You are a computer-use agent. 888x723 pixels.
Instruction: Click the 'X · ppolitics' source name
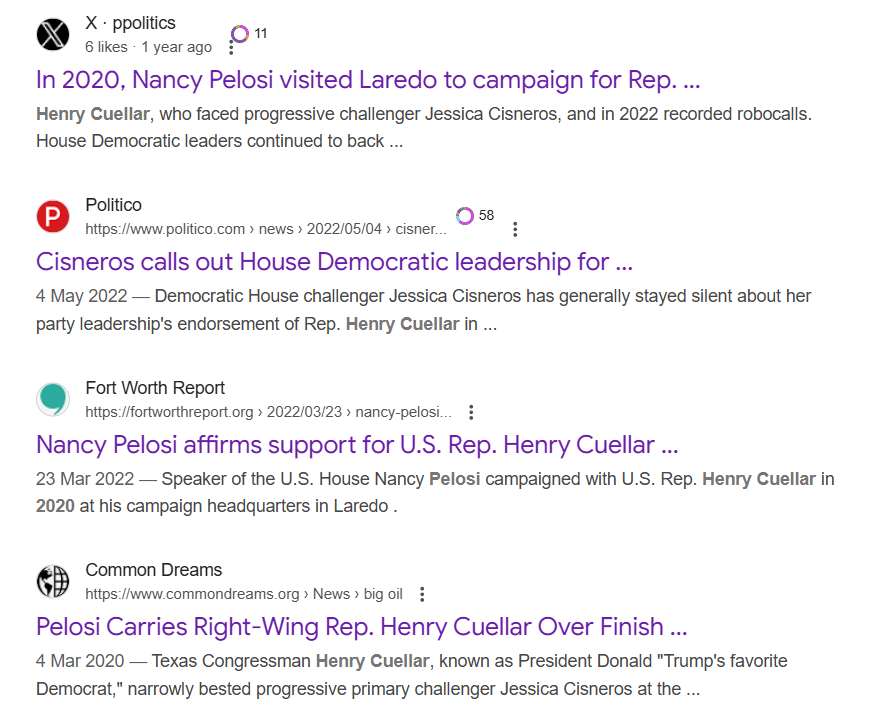pos(130,23)
